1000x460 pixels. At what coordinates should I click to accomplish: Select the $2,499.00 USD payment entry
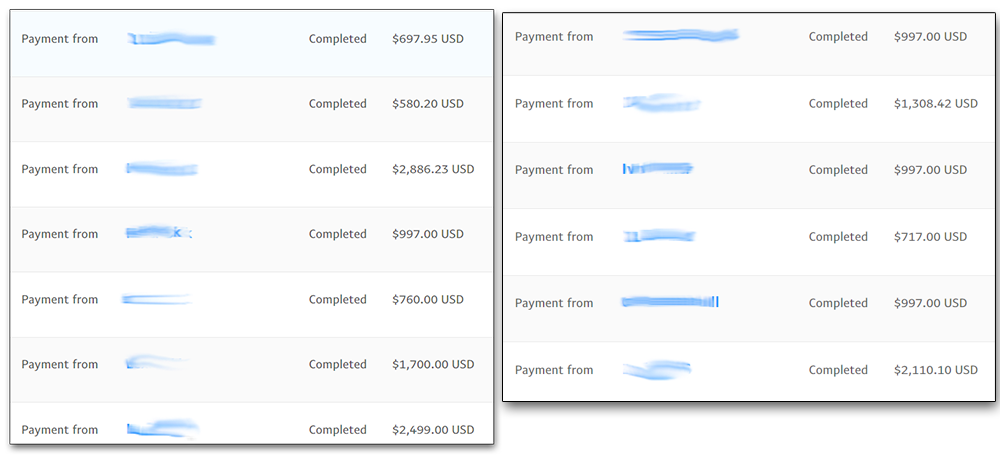[x=251, y=423]
